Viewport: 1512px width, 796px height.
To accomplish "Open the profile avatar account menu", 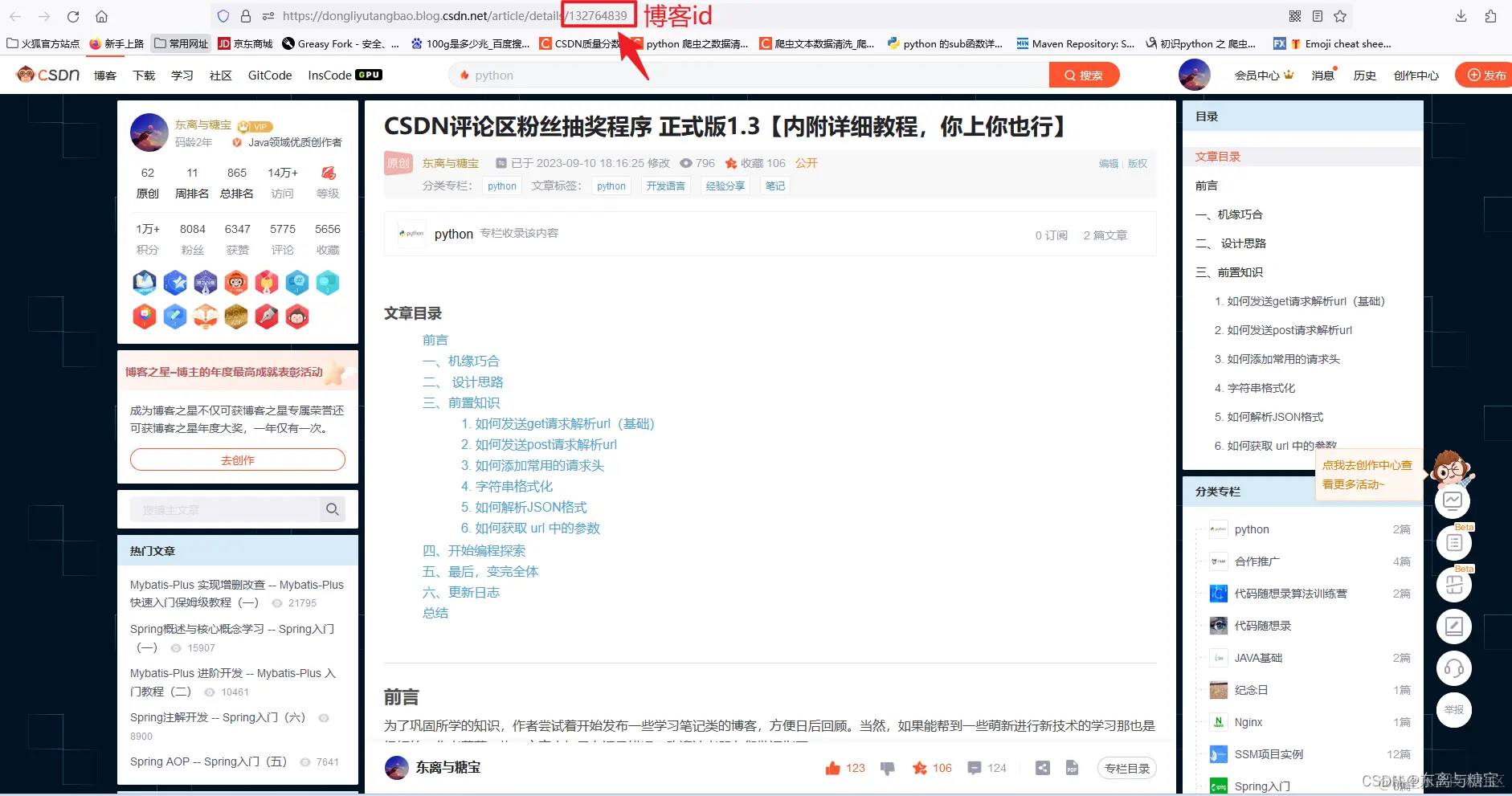I will 1194,75.
